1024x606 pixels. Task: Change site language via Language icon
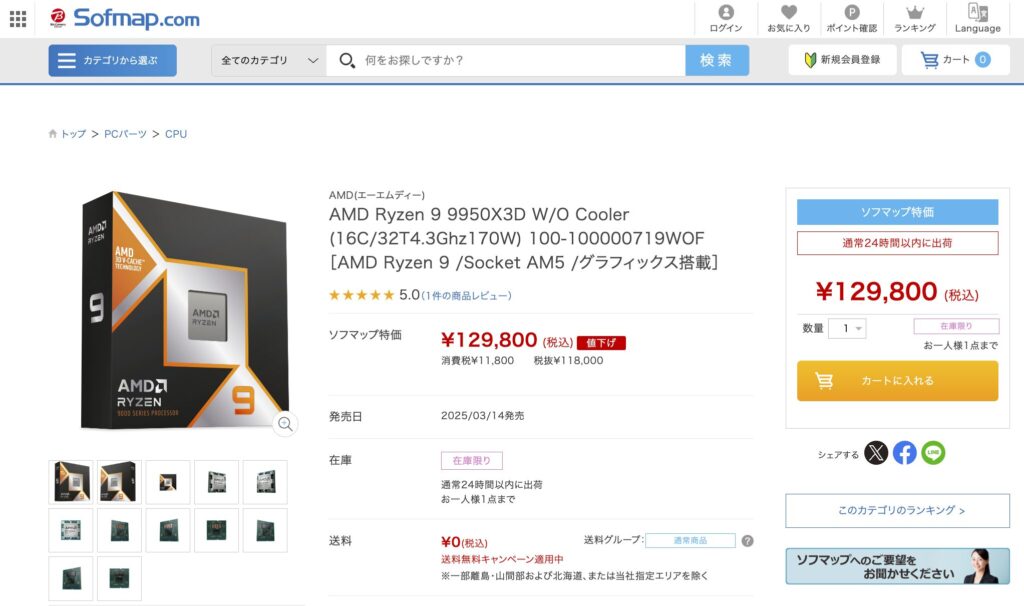click(x=978, y=18)
